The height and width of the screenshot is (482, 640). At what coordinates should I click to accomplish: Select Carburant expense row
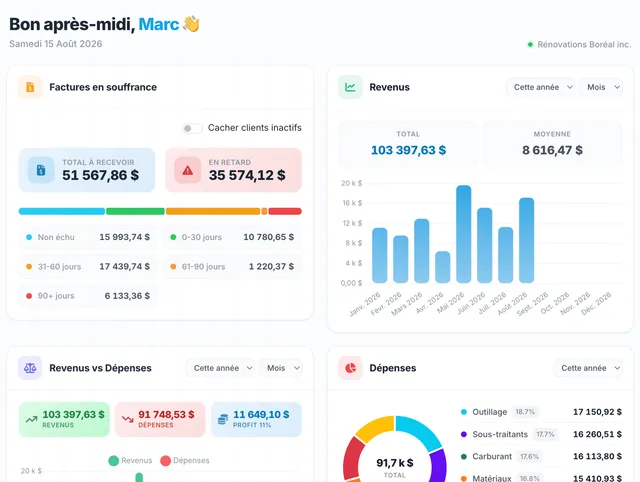[541, 456]
